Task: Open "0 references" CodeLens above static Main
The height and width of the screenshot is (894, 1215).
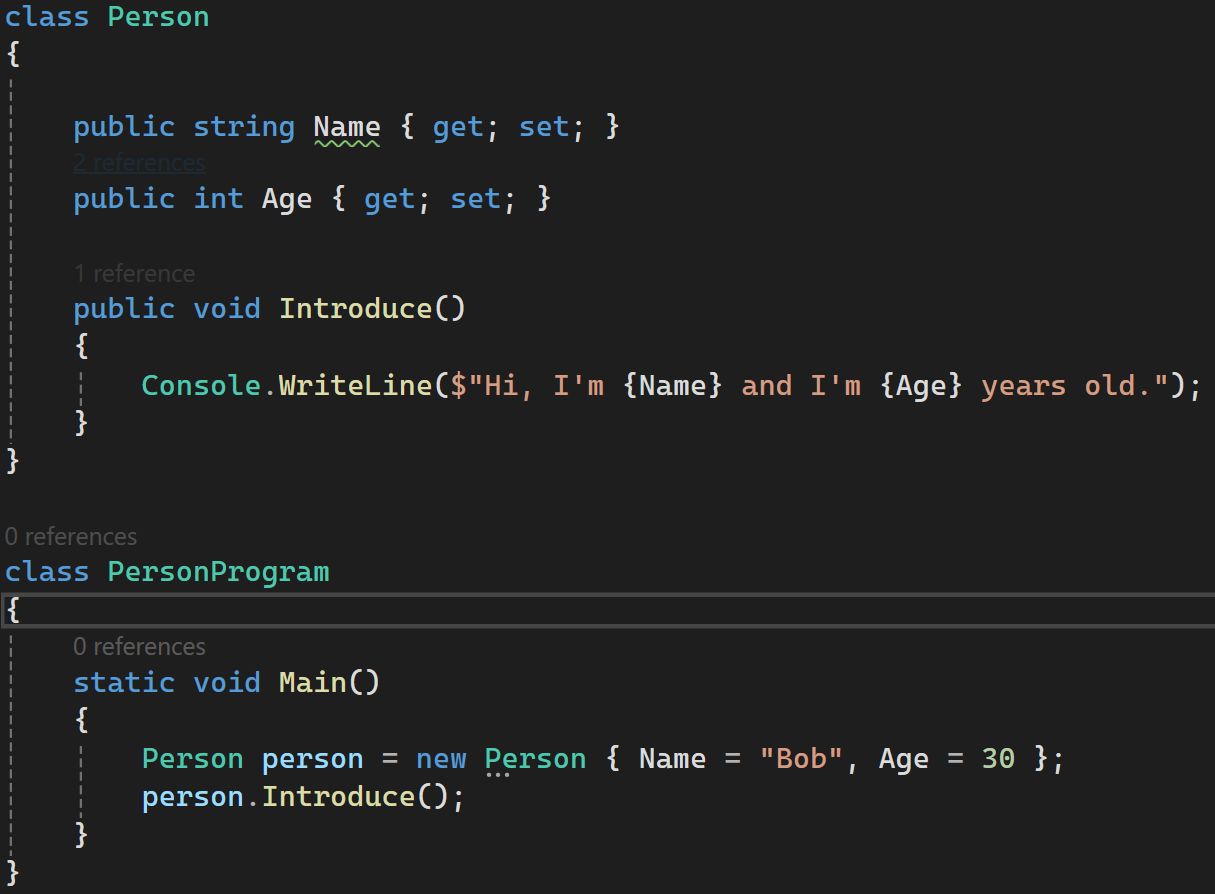Action: 139,647
